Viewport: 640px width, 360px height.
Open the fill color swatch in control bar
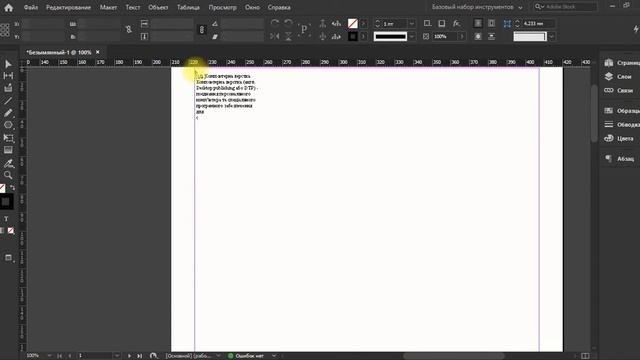click(353, 24)
